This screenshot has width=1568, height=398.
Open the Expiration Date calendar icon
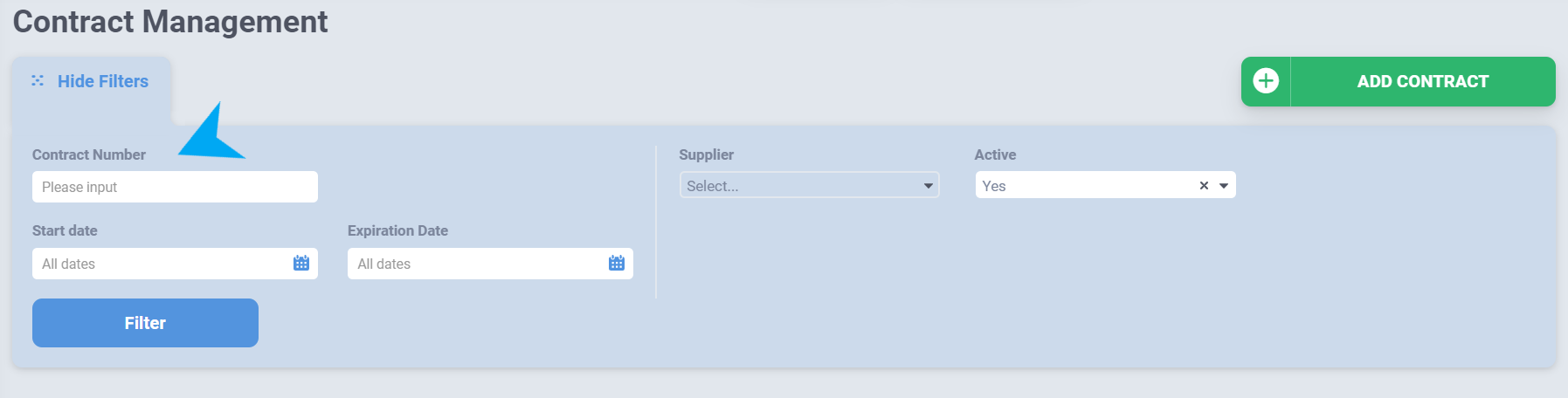(x=617, y=263)
